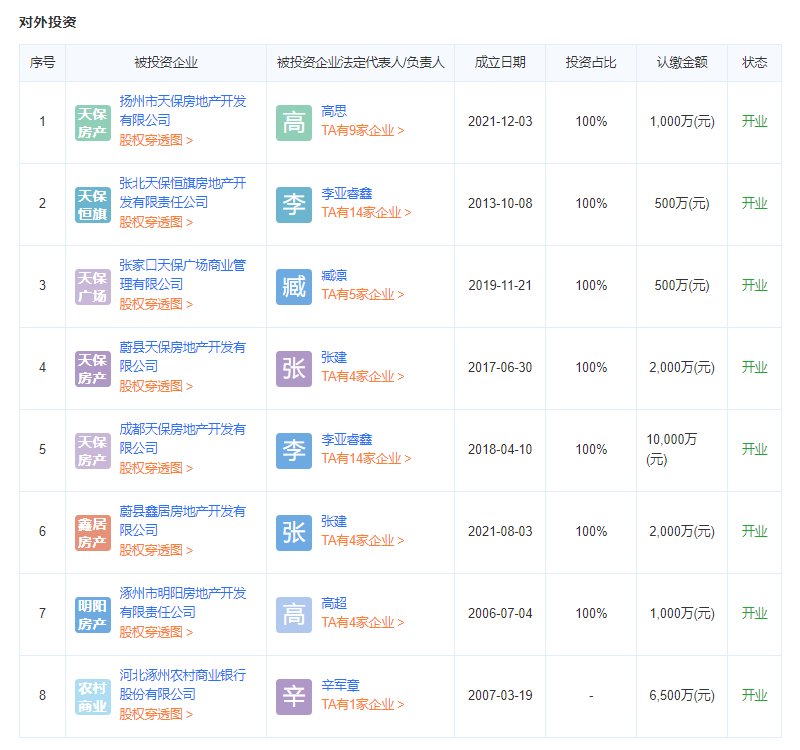Screen dimensions: 800x750
Task: Expand 股权穿透图 for 张家口天保广场
Action: (x=156, y=305)
